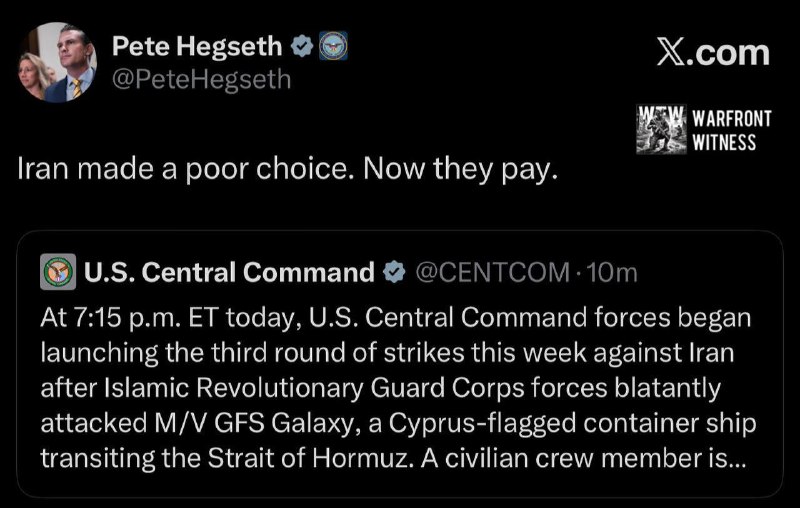The width and height of the screenshot is (800, 508).
Task: Open the @PeteHegseth handle link
Action: (x=201, y=80)
